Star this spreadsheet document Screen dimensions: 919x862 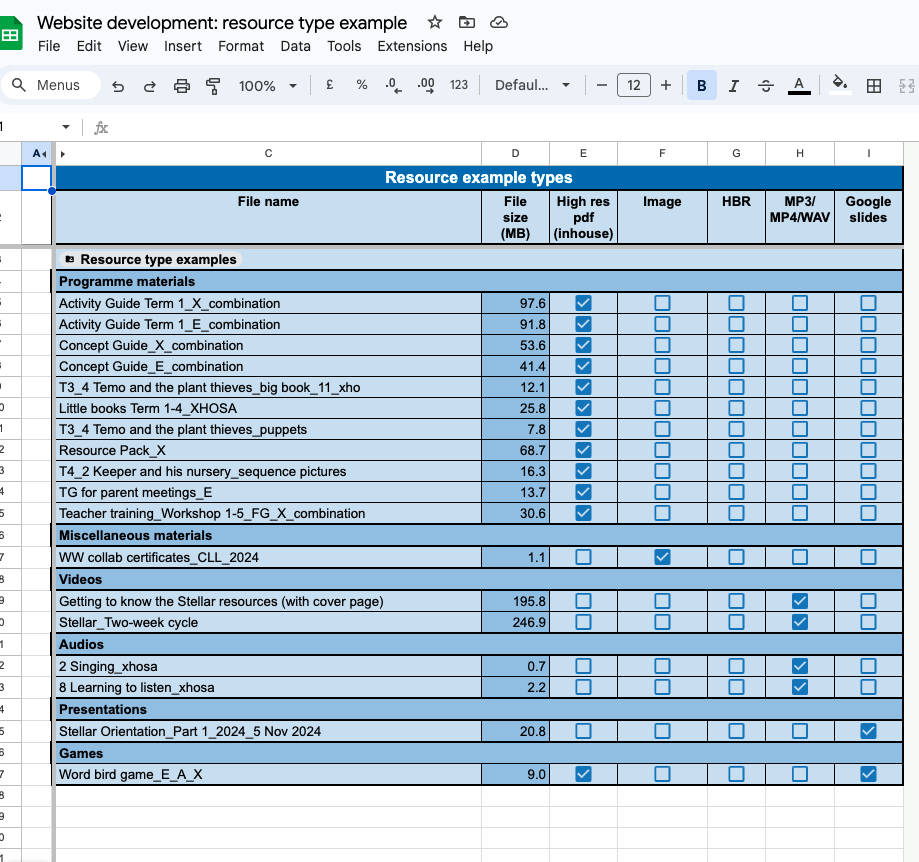tap(435, 22)
